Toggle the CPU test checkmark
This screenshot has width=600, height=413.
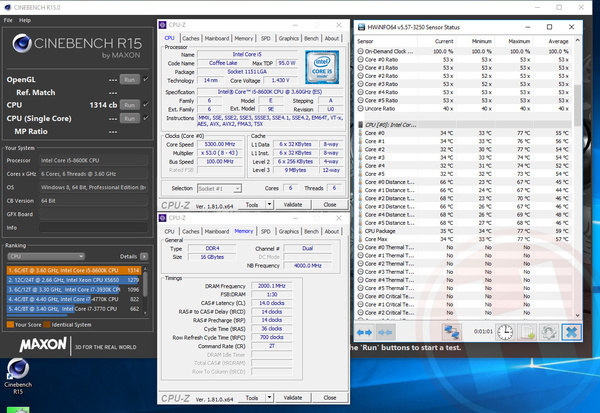pyautogui.click(x=145, y=104)
